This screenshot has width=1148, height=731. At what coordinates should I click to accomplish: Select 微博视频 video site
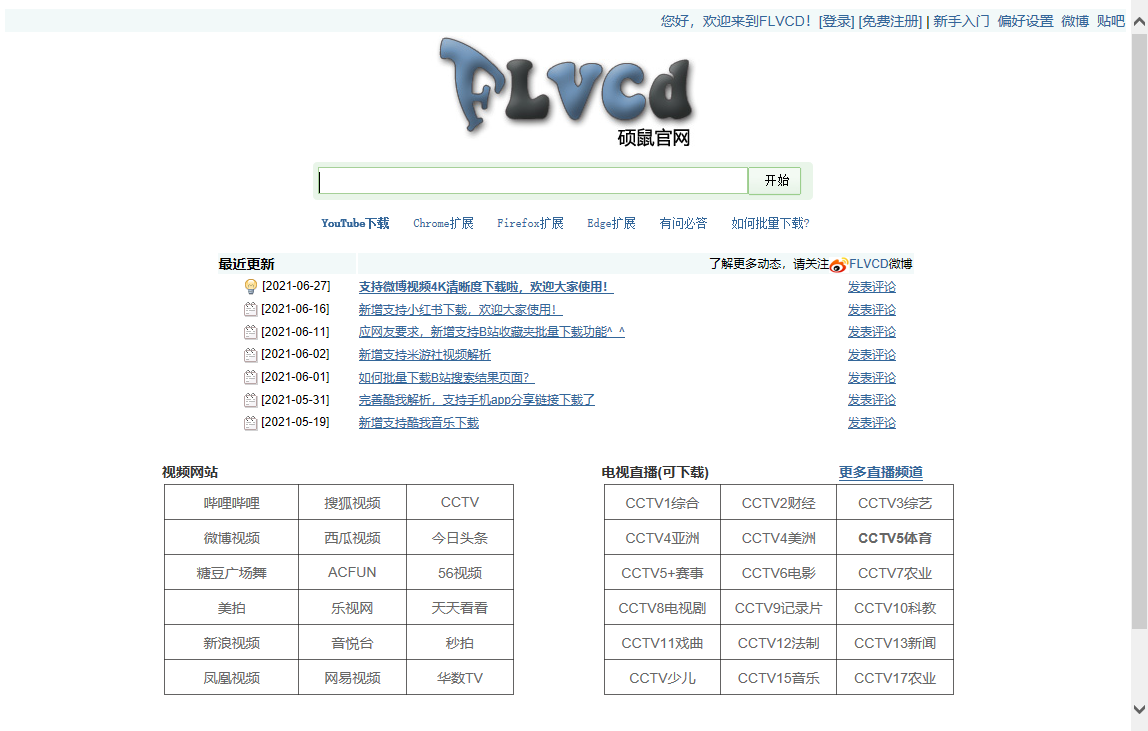coord(231,538)
